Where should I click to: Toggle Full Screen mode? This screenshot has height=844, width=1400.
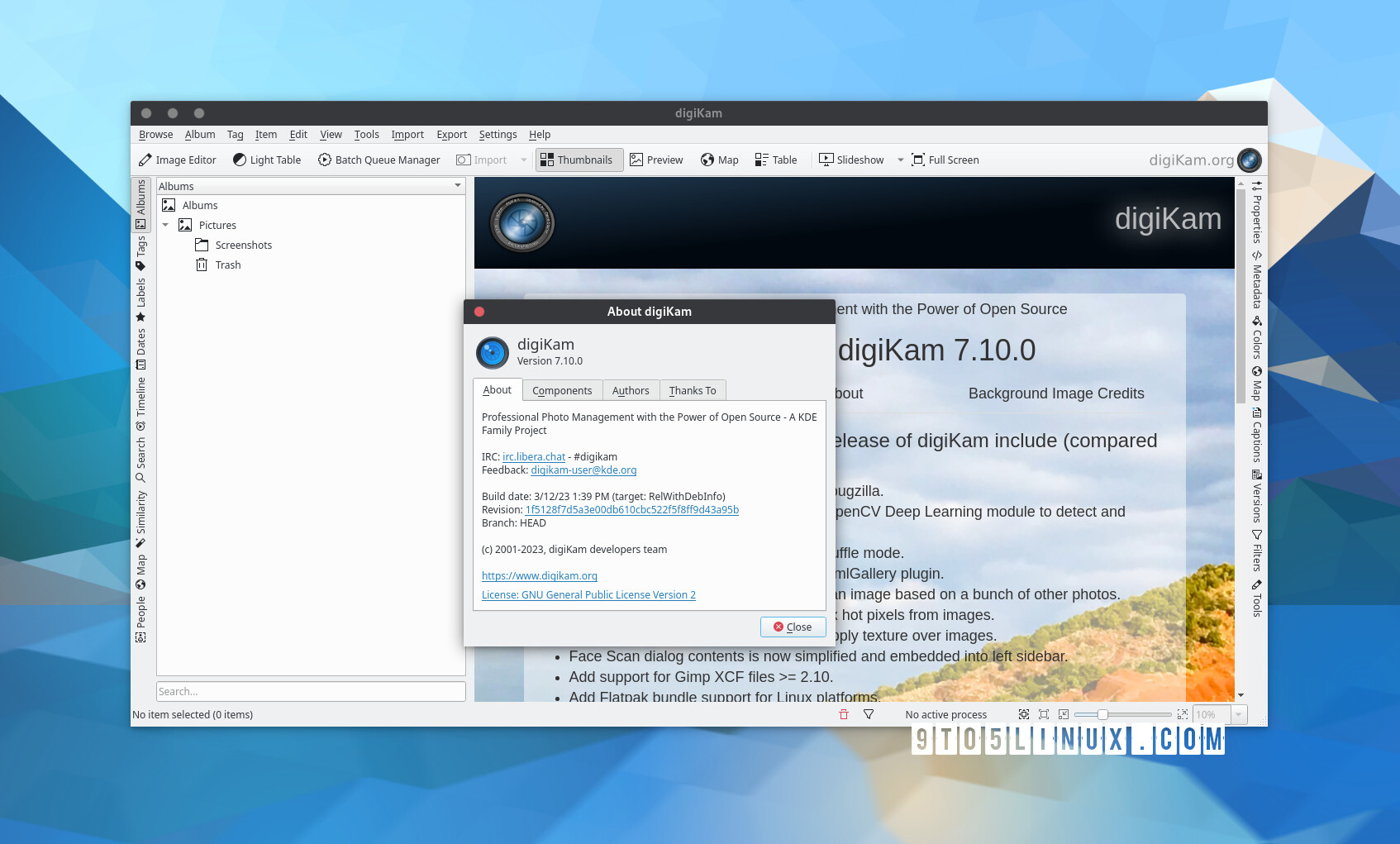point(945,160)
